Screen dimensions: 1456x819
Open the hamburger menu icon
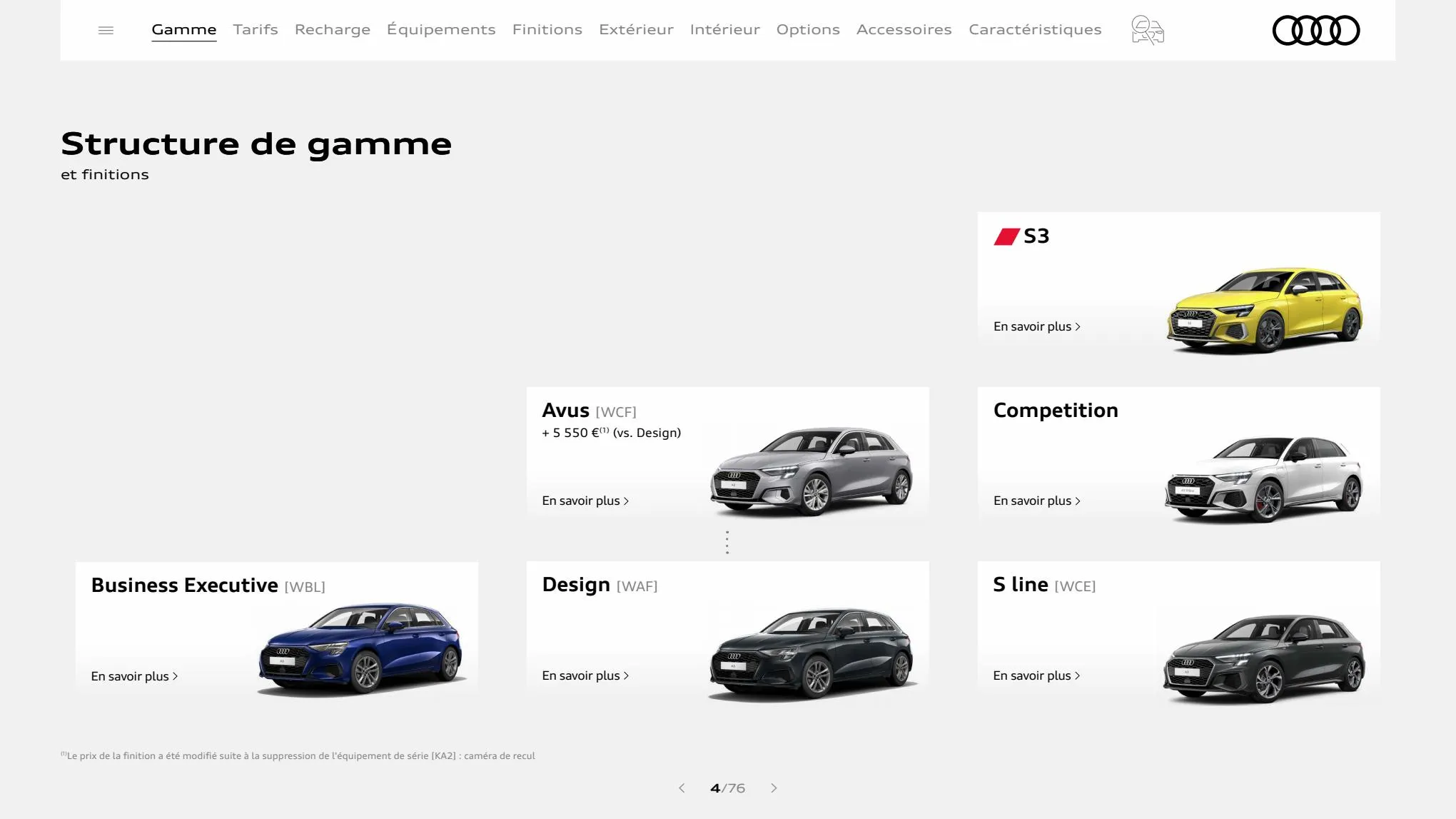pyautogui.click(x=106, y=30)
